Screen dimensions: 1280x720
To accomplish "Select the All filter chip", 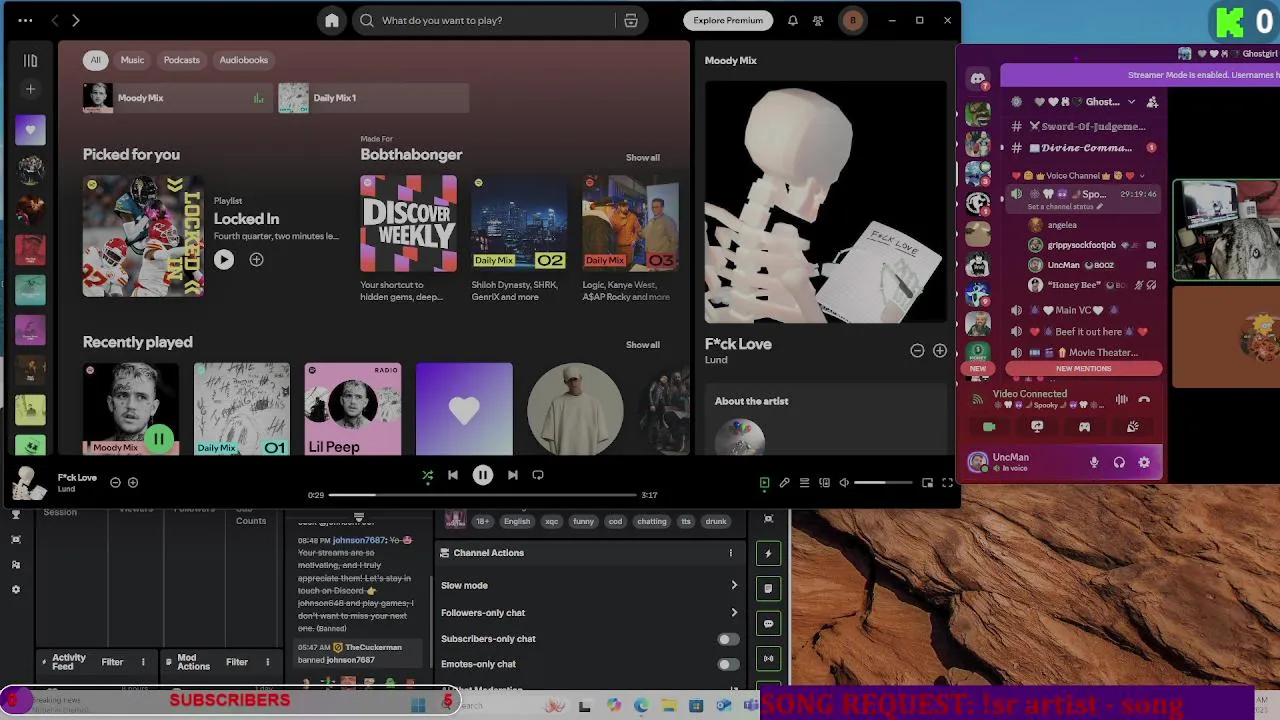I will click(96, 60).
